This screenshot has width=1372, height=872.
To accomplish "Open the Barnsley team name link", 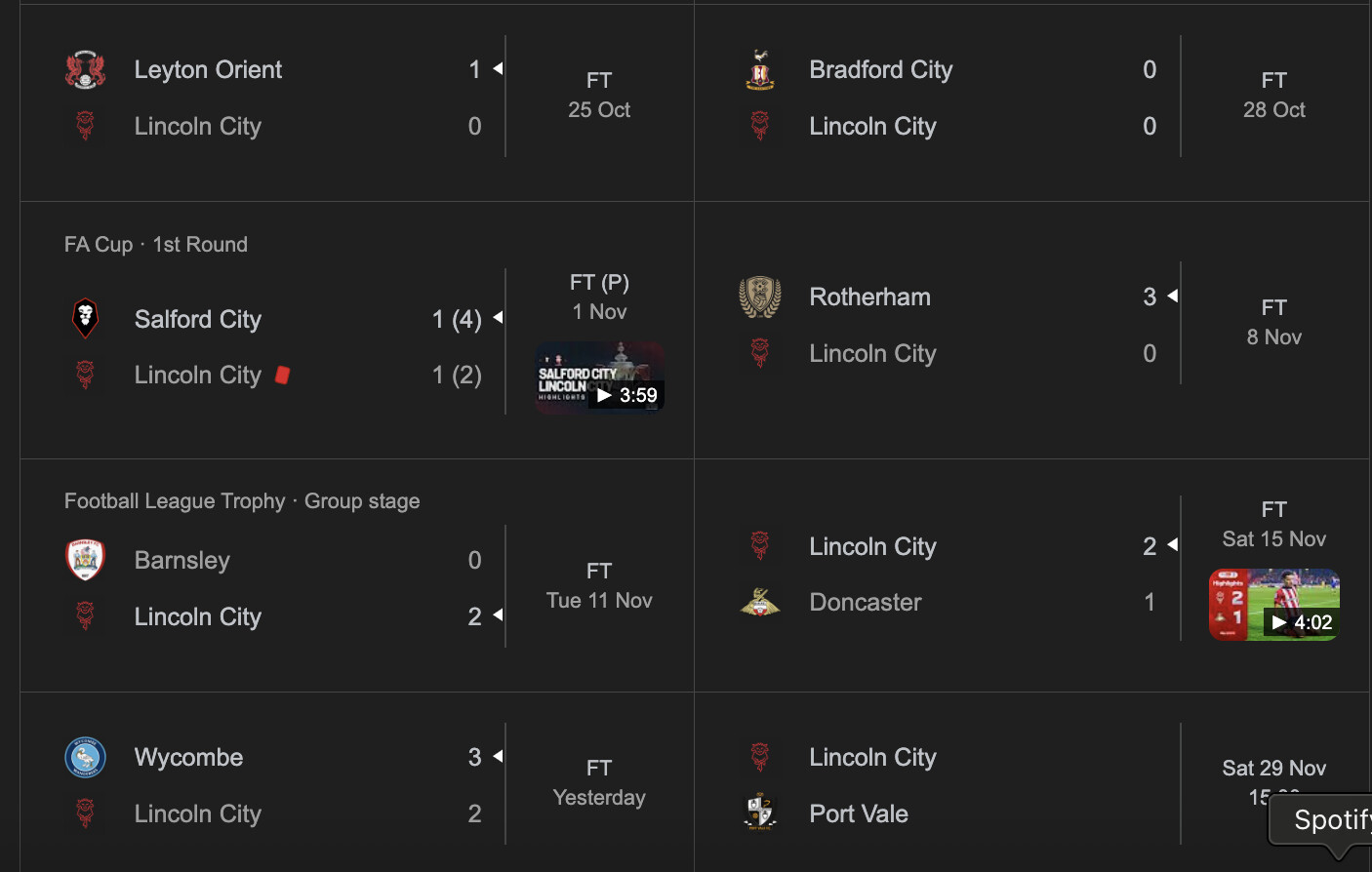I will (x=182, y=560).
